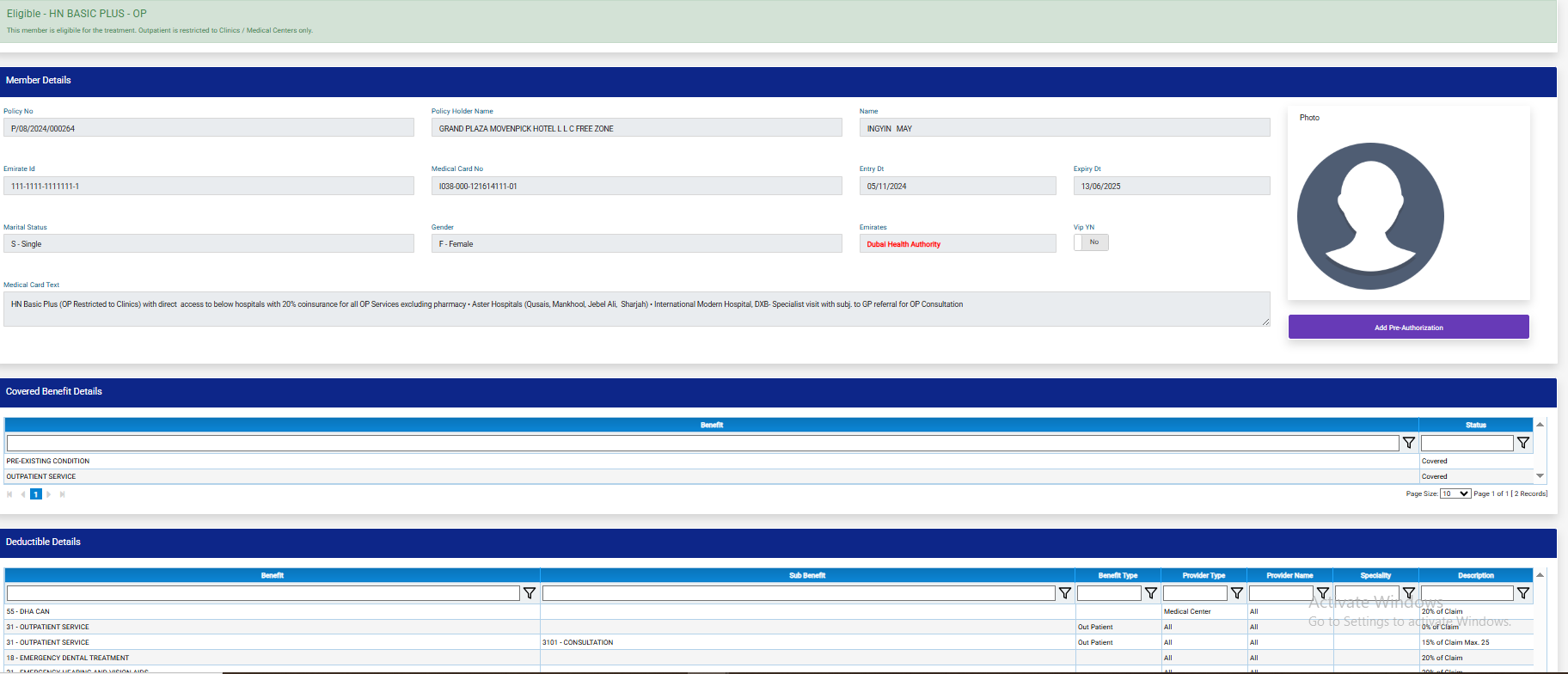Click the next page arrow in pager

click(49, 494)
